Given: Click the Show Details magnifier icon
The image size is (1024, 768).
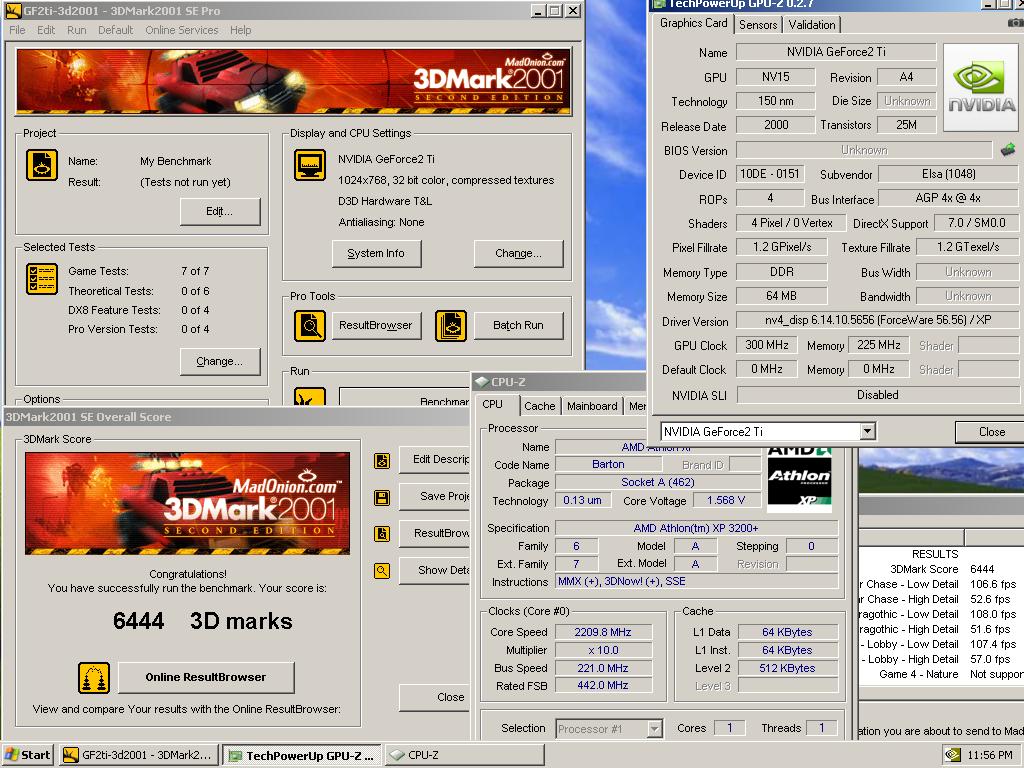Looking at the screenshot, I should pos(382,571).
